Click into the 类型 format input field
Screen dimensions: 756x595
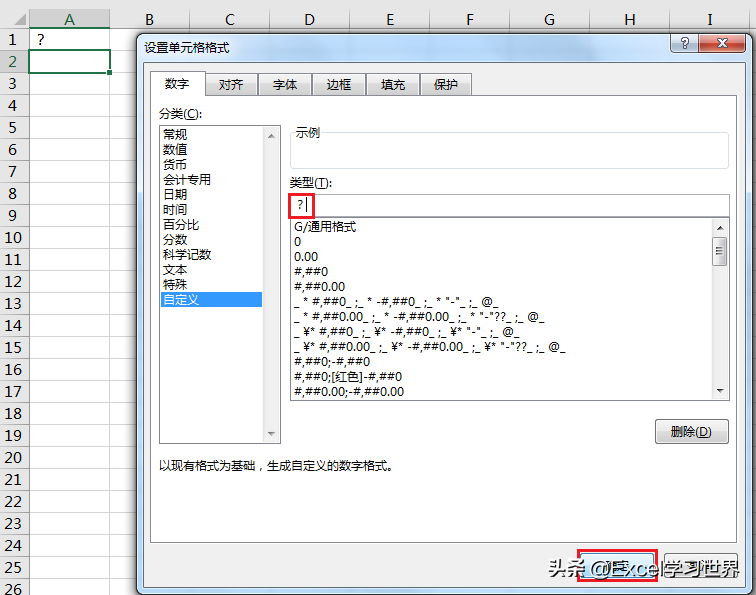pos(510,206)
